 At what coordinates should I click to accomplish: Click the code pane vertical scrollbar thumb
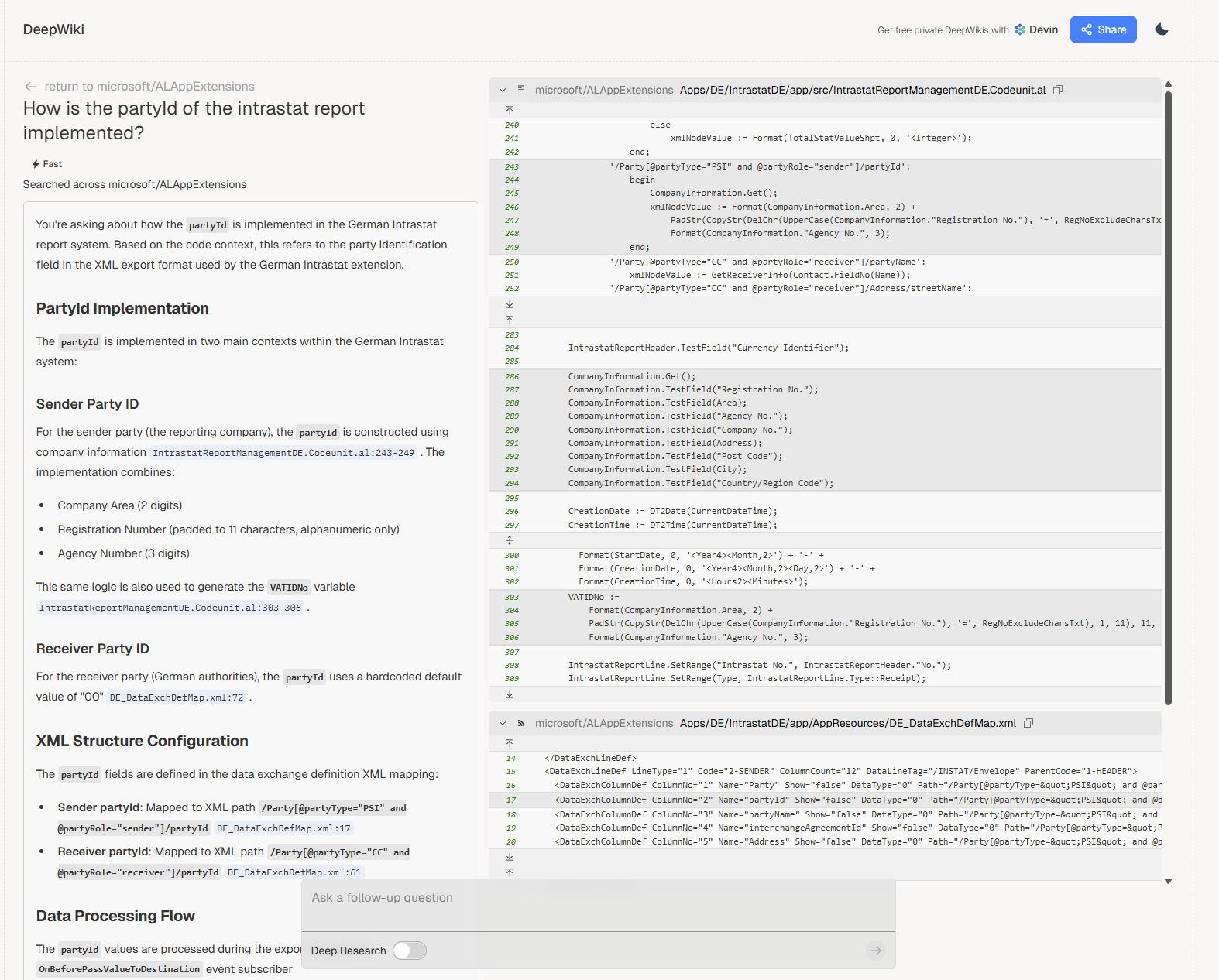1168,398
